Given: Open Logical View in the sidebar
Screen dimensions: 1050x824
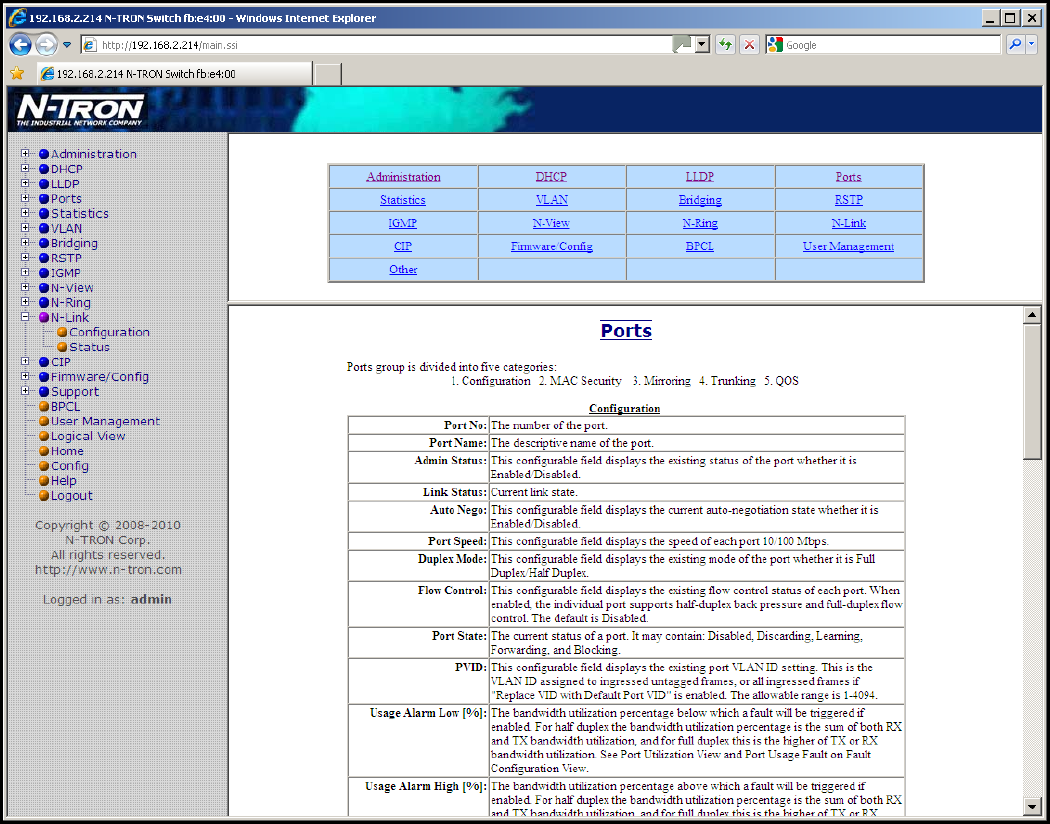Looking at the screenshot, I should 88,436.
